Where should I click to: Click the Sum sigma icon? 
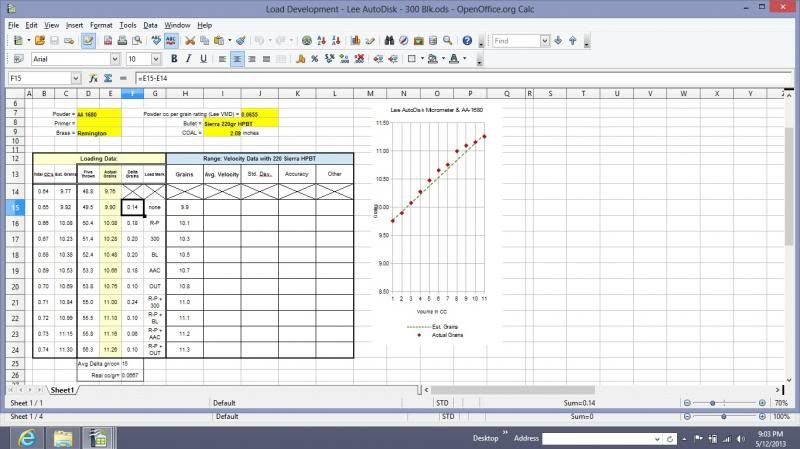(x=108, y=78)
